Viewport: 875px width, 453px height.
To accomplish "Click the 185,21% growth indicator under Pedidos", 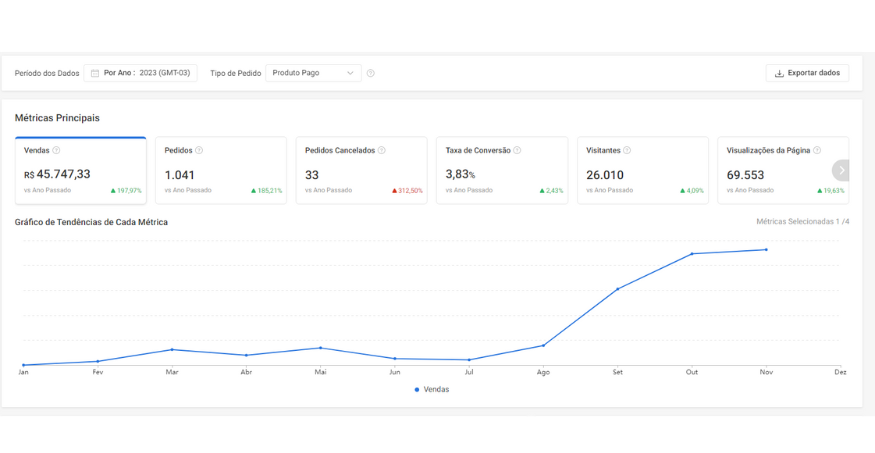I will pyautogui.click(x=267, y=191).
